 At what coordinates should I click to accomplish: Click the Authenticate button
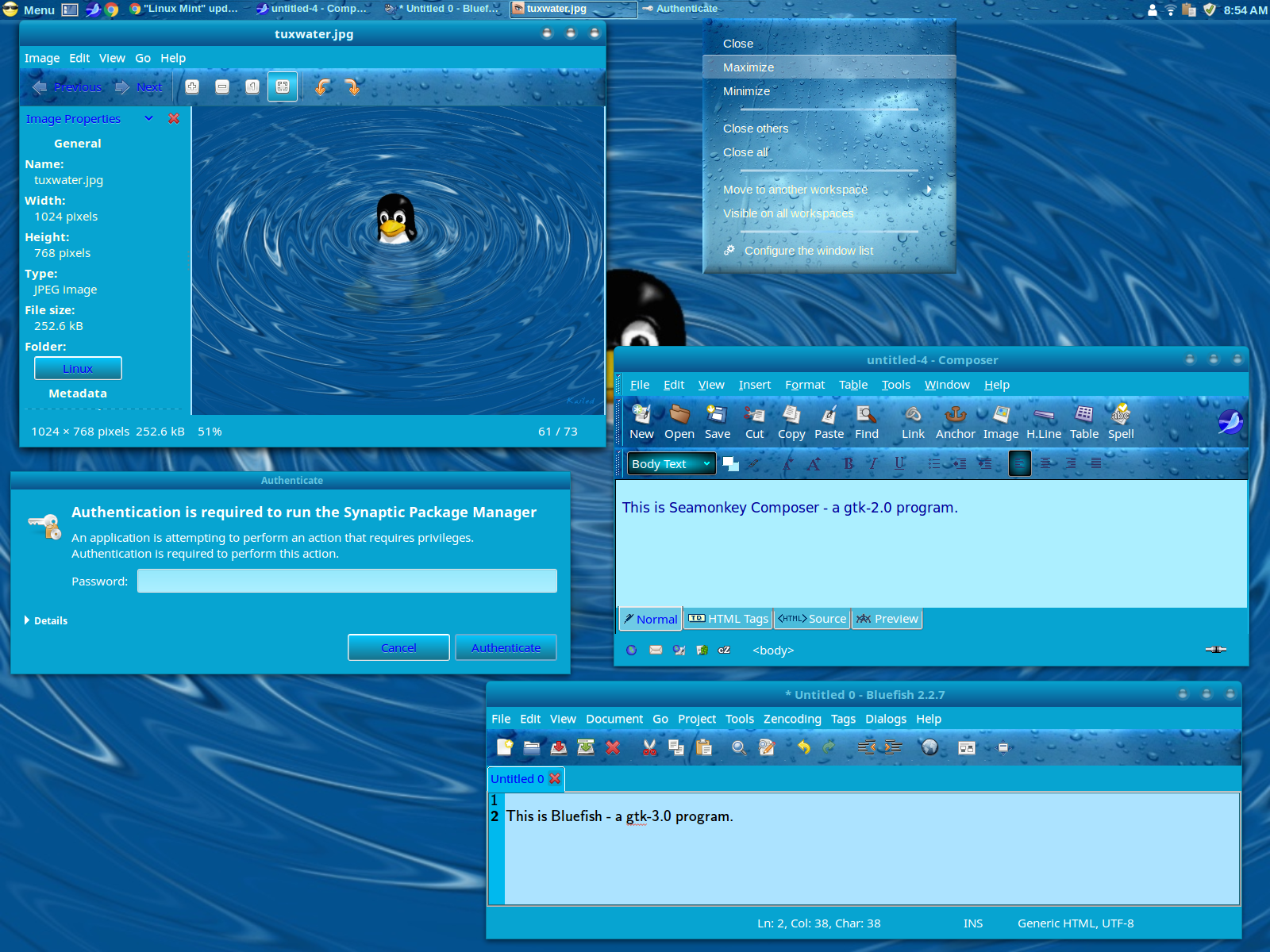(x=506, y=647)
